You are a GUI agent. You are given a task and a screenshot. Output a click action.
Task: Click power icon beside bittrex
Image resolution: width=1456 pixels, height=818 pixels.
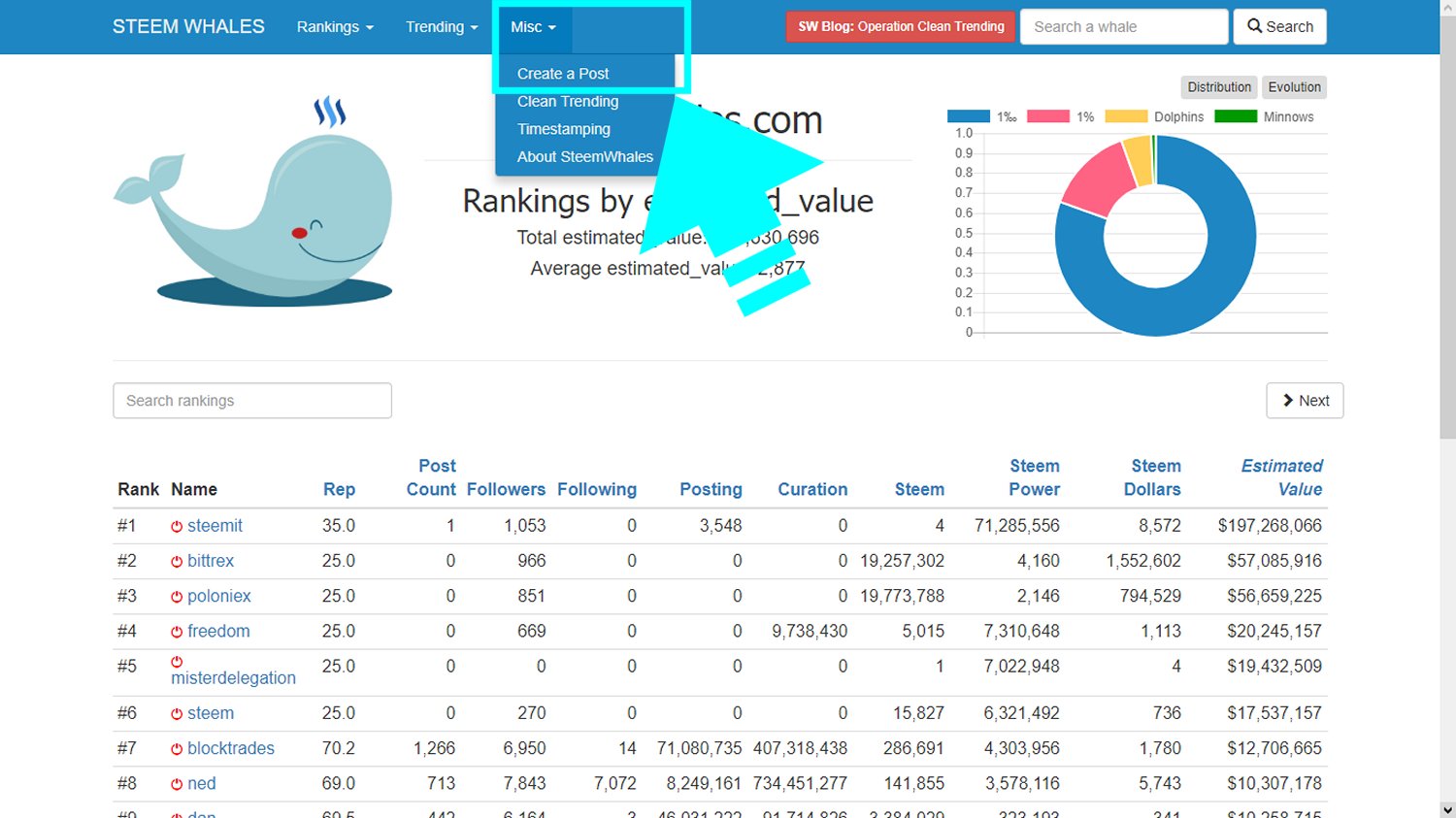(177, 562)
